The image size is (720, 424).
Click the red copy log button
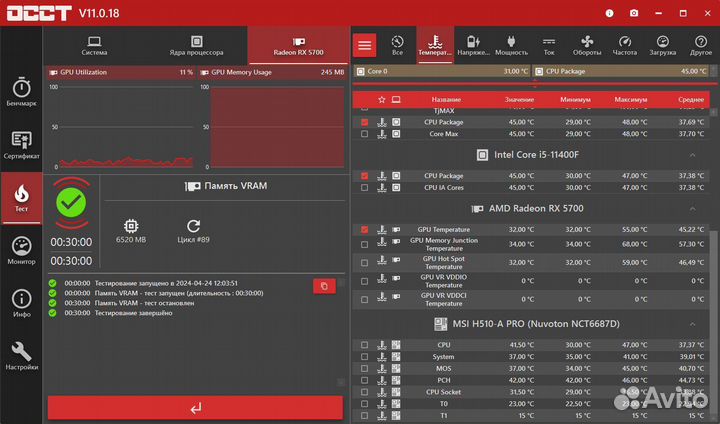click(324, 286)
